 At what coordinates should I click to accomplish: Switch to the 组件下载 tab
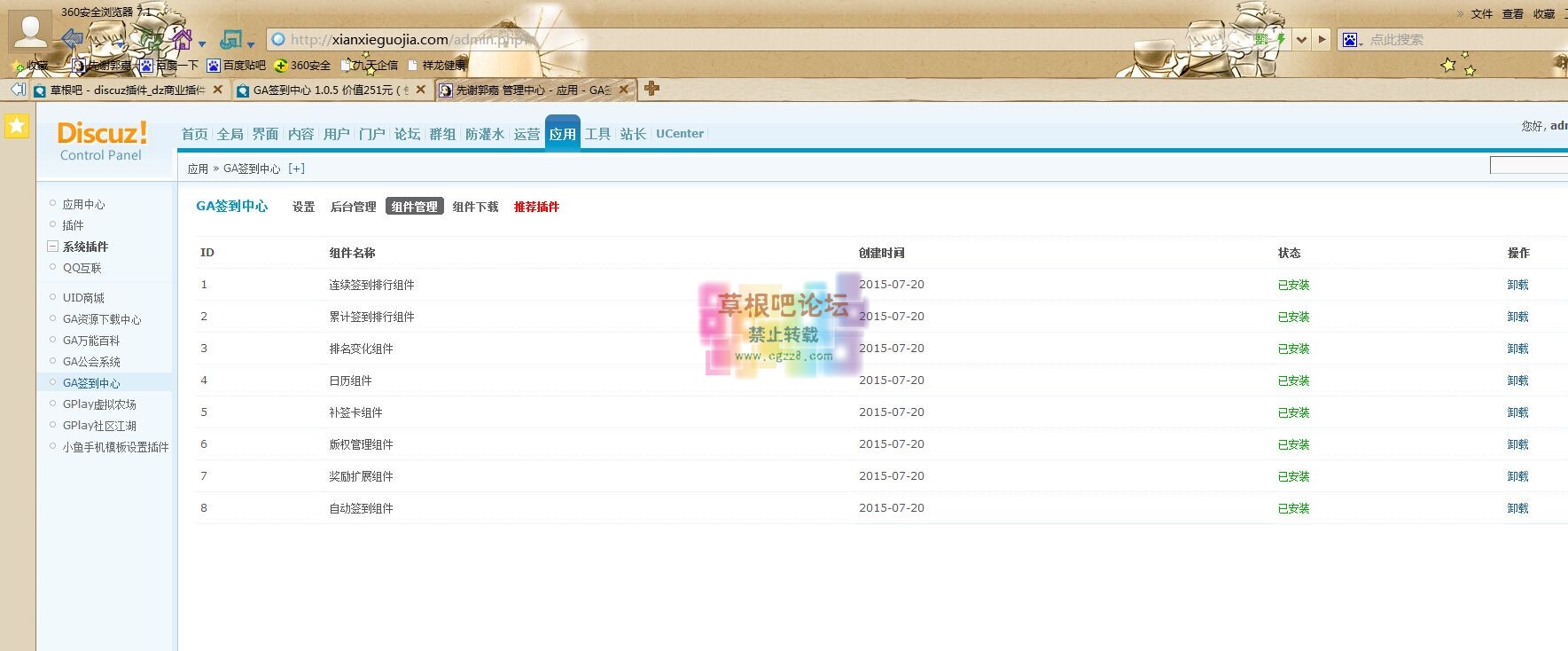(x=475, y=207)
